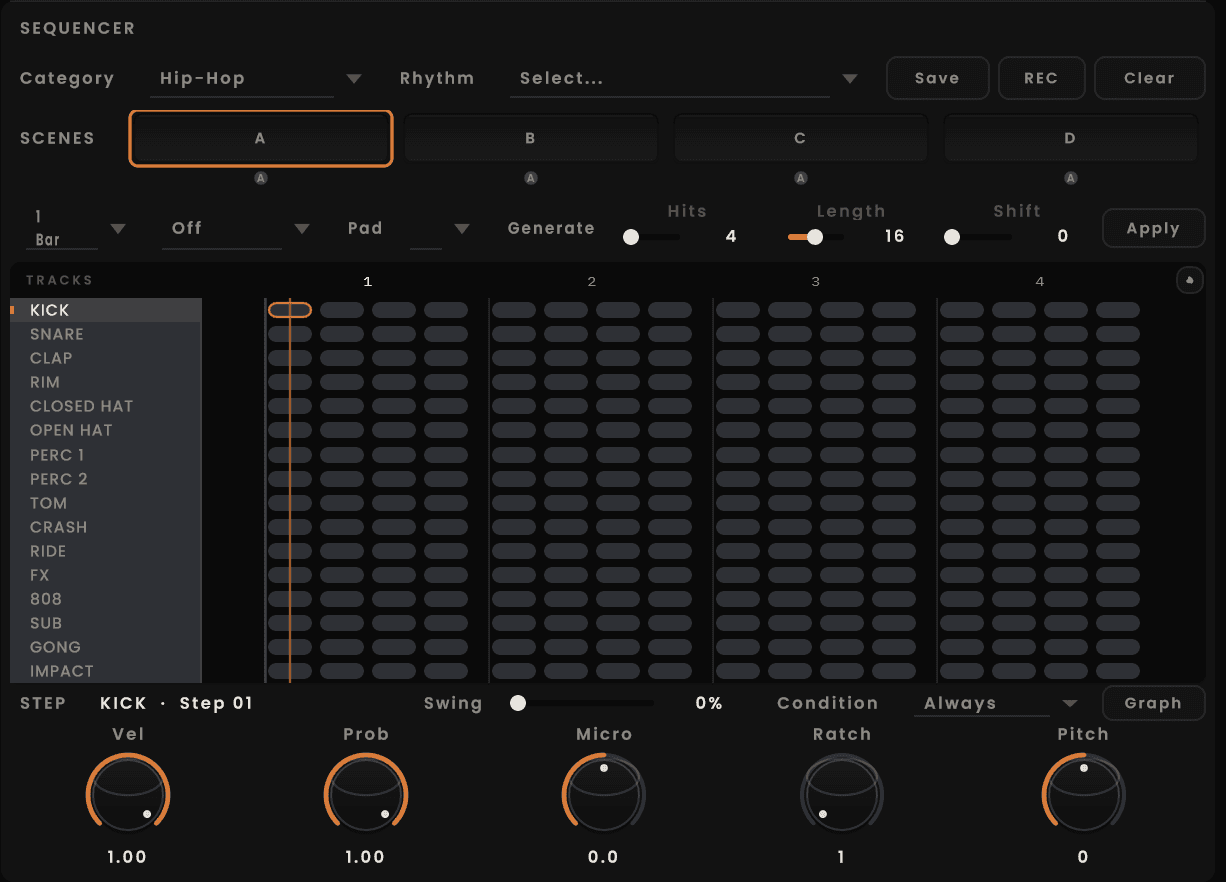1226x882 pixels.
Task: Expand the Off dropdown arrow
Action: [302, 229]
